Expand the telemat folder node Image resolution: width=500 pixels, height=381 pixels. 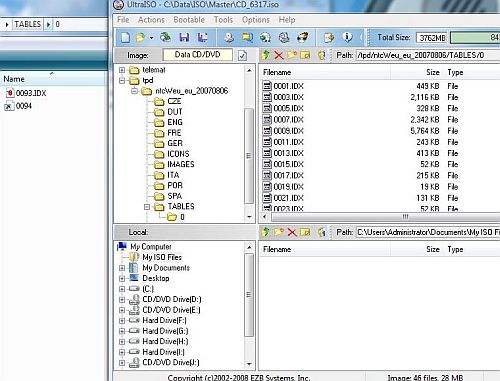click(122, 70)
